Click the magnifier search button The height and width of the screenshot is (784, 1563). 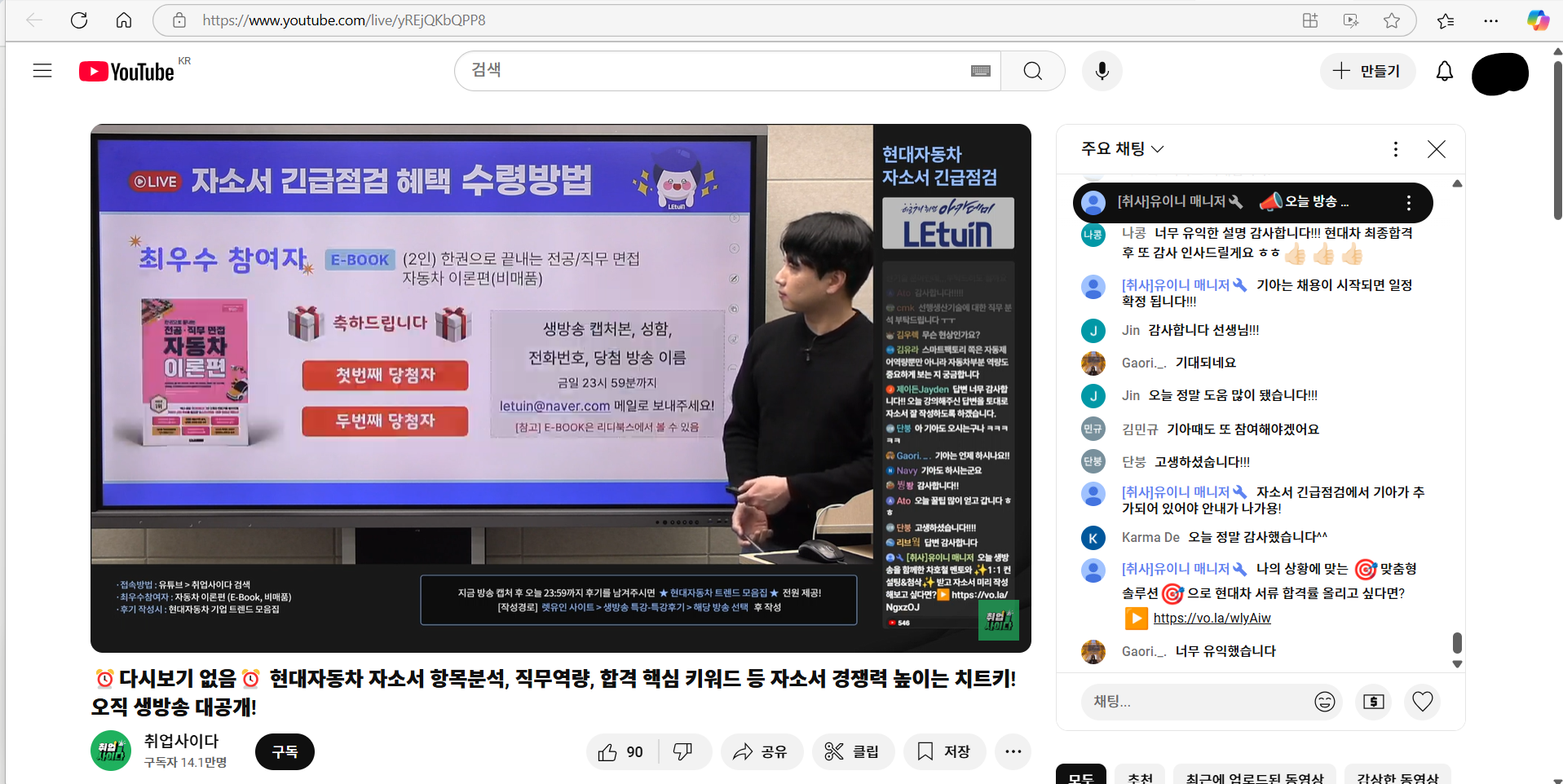1033,71
